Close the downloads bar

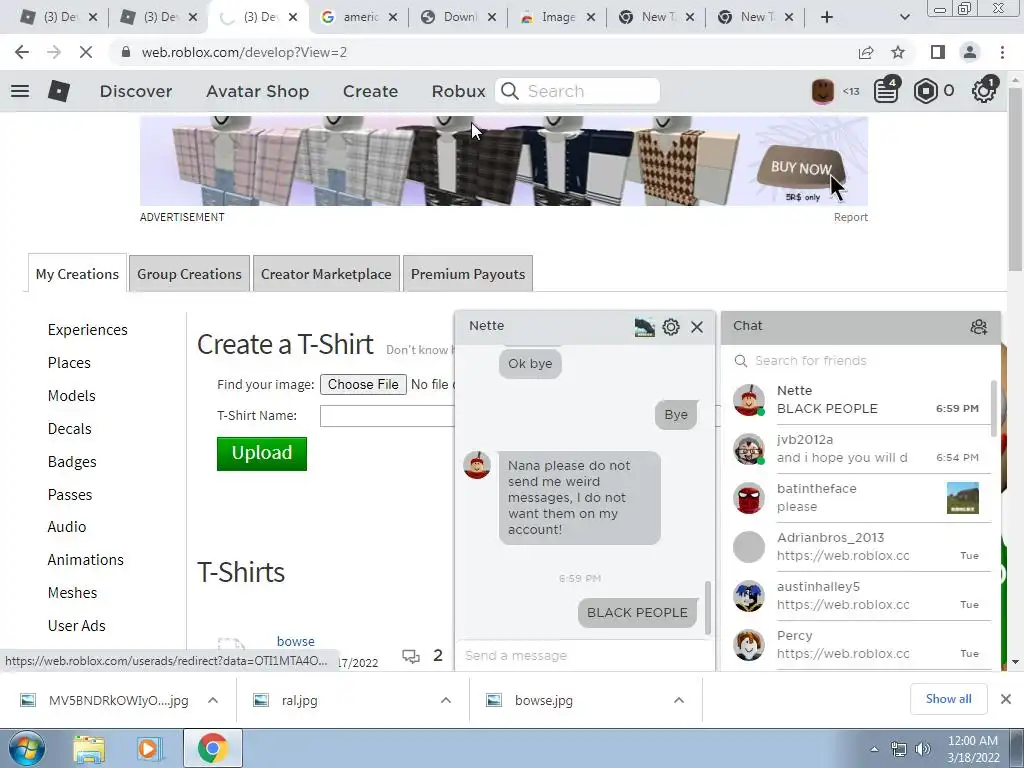click(x=1006, y=699)
